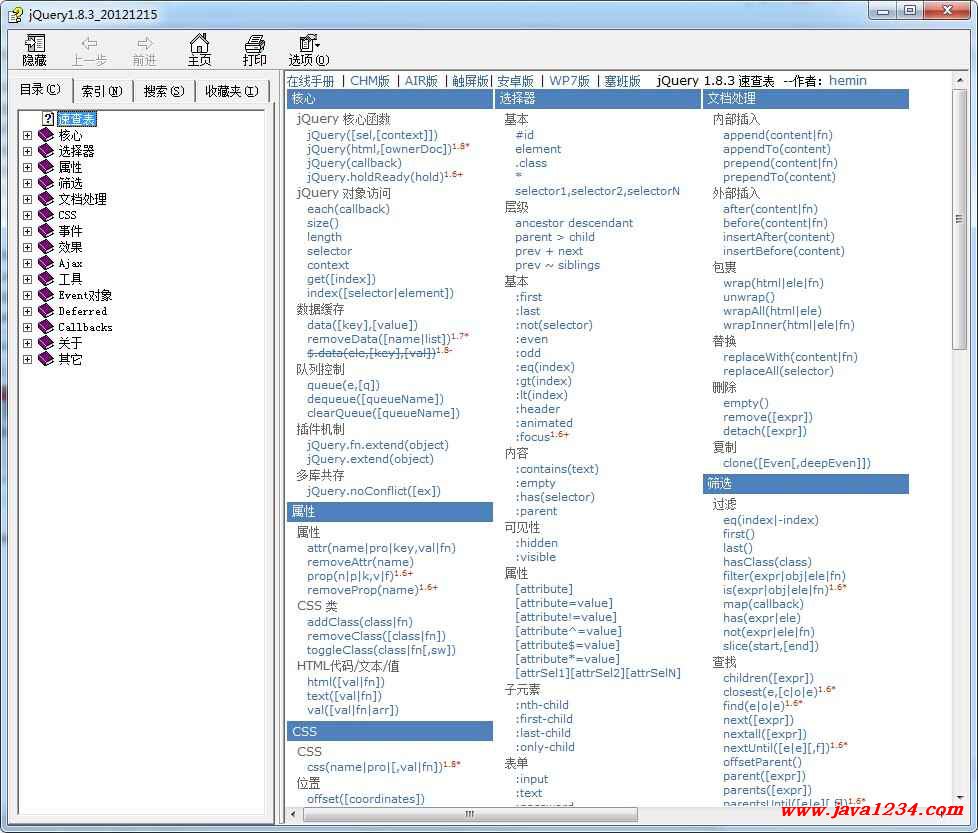Click the book icon beside Event对象

coord(46,295)
